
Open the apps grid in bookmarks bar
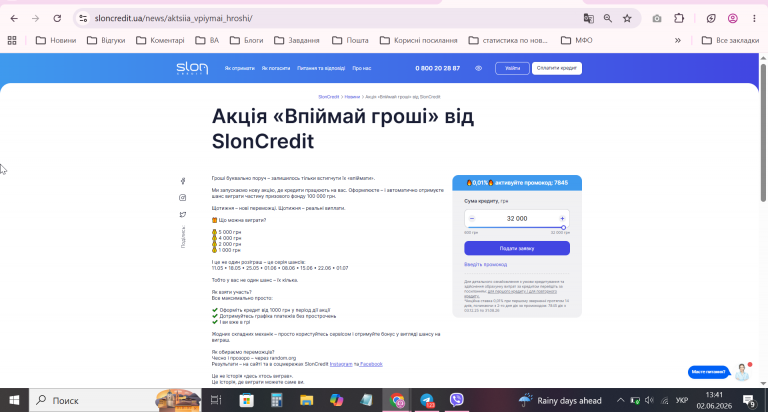point(12,40)
